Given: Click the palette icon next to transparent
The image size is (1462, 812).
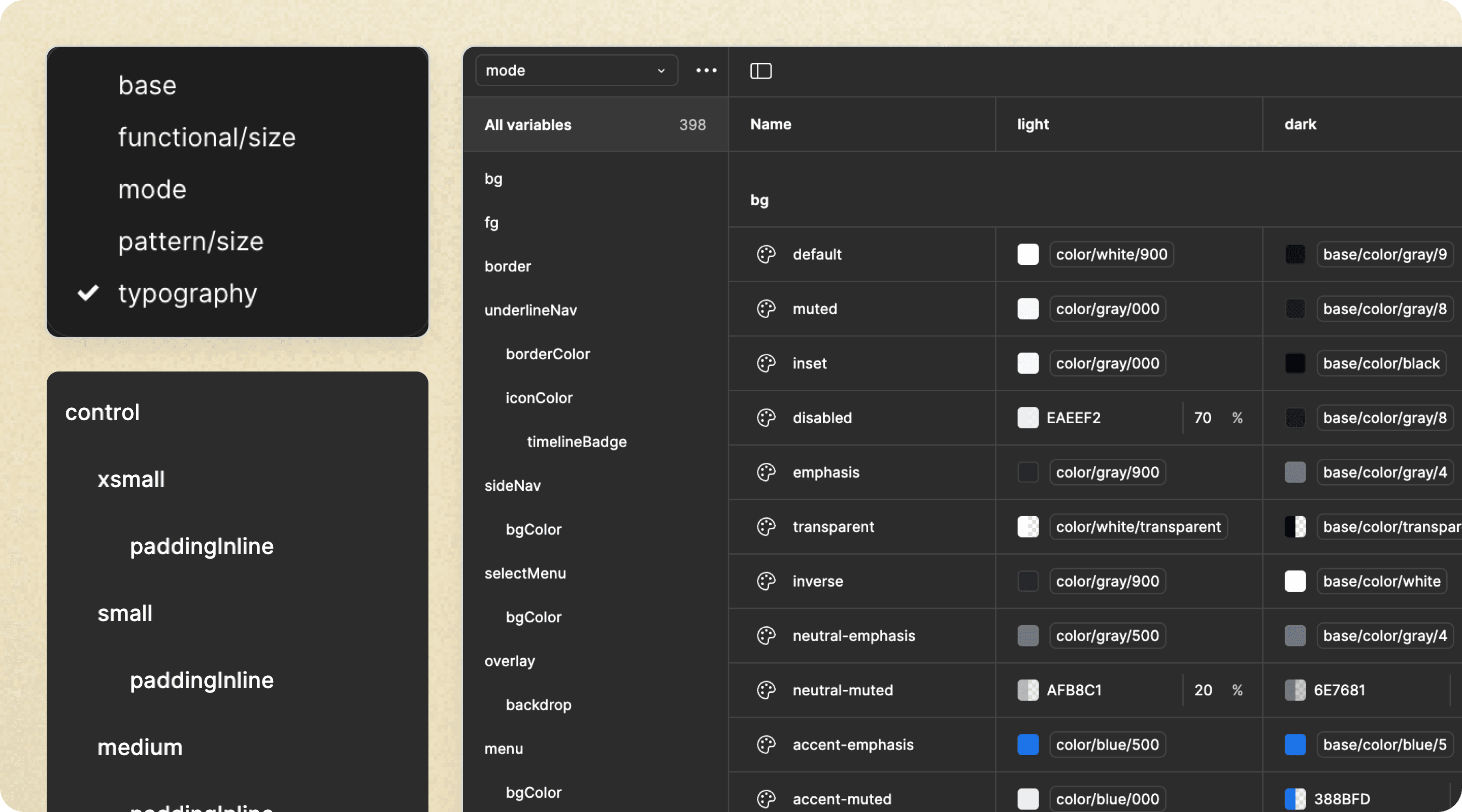Looking at the screenshot, I should [x=766, y=527].
